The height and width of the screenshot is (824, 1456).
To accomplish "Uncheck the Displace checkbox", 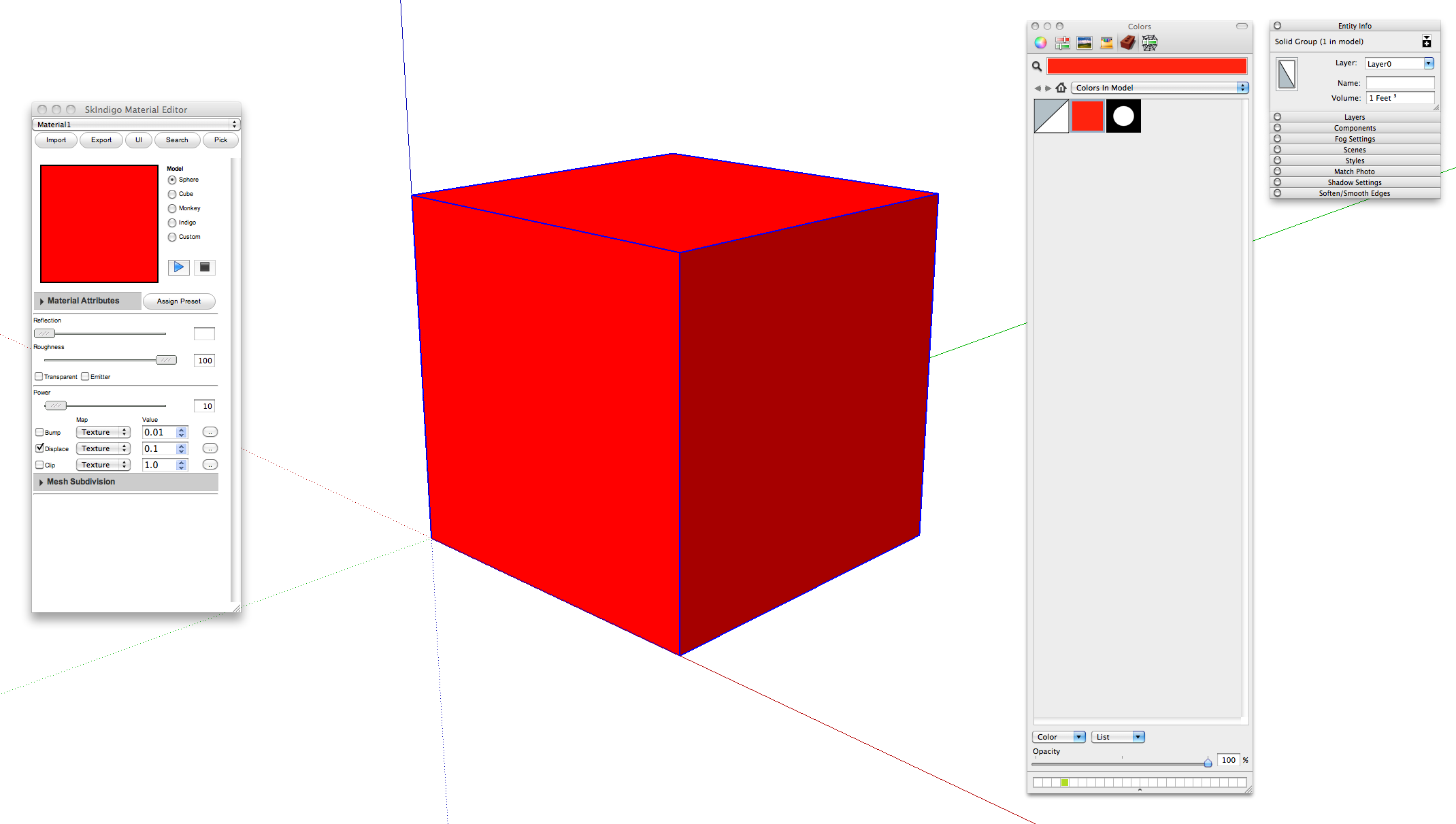I will tap(39, 448).
